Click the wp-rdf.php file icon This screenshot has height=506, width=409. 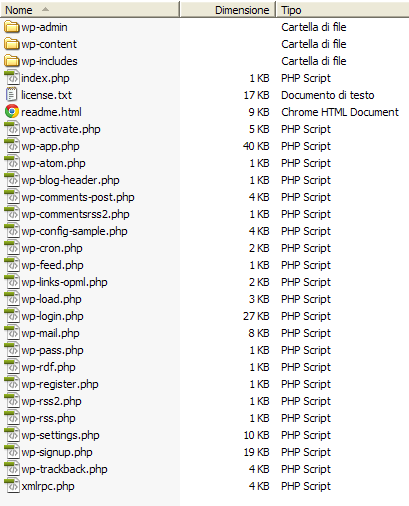(12, 367)
